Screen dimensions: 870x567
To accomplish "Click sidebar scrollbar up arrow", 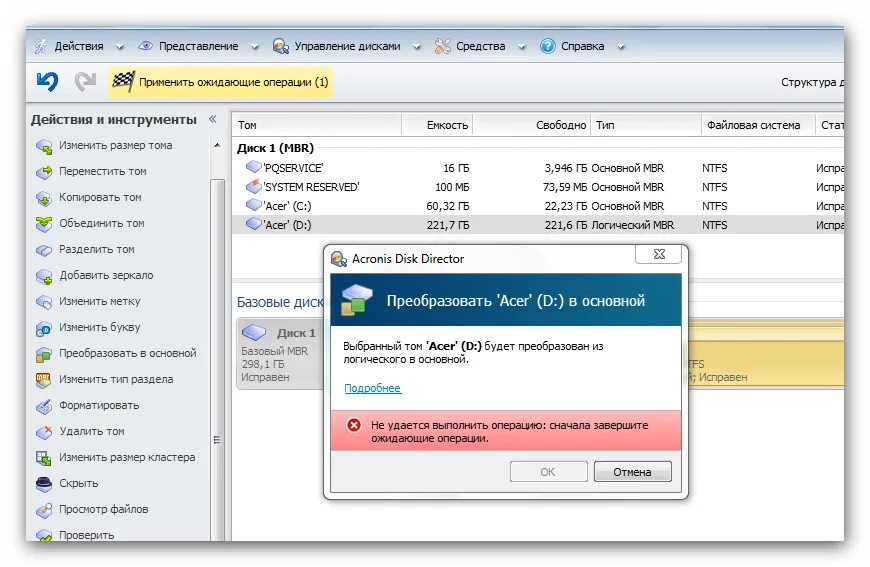I will (217, 145).
